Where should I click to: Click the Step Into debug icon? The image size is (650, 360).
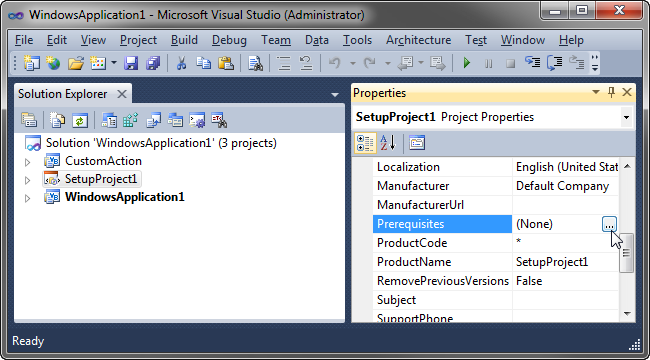click(532, 63)
